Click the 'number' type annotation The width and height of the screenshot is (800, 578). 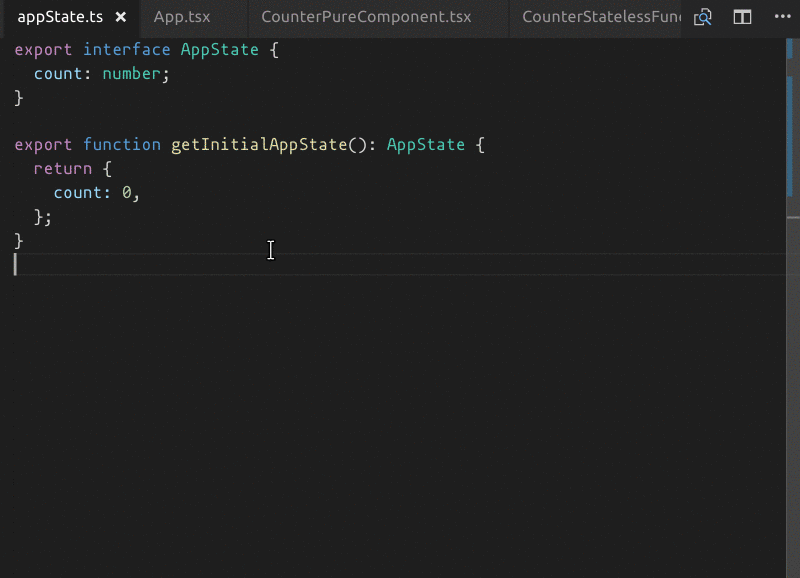[132, 74]
